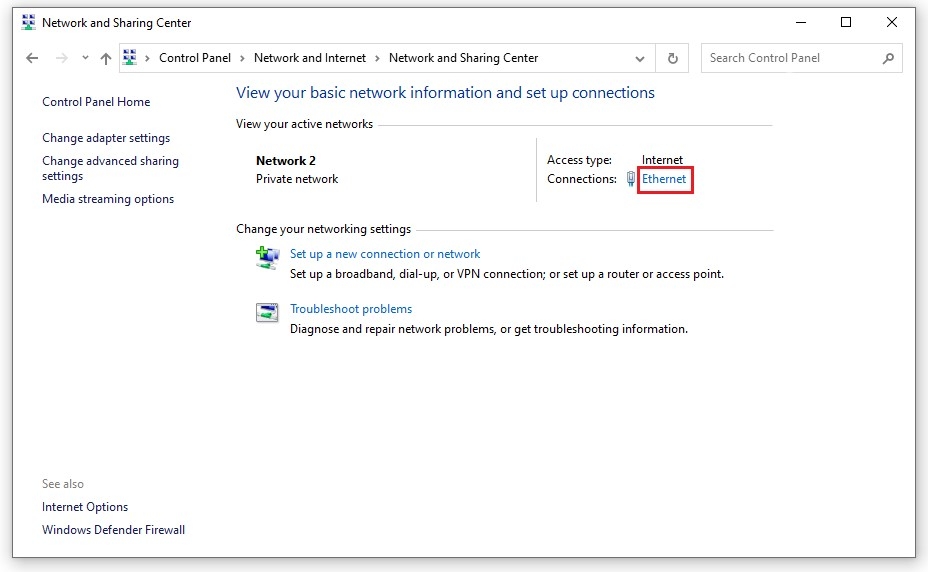Open Media streaming options
Screen dimensions: 928x572
[108, 199]
